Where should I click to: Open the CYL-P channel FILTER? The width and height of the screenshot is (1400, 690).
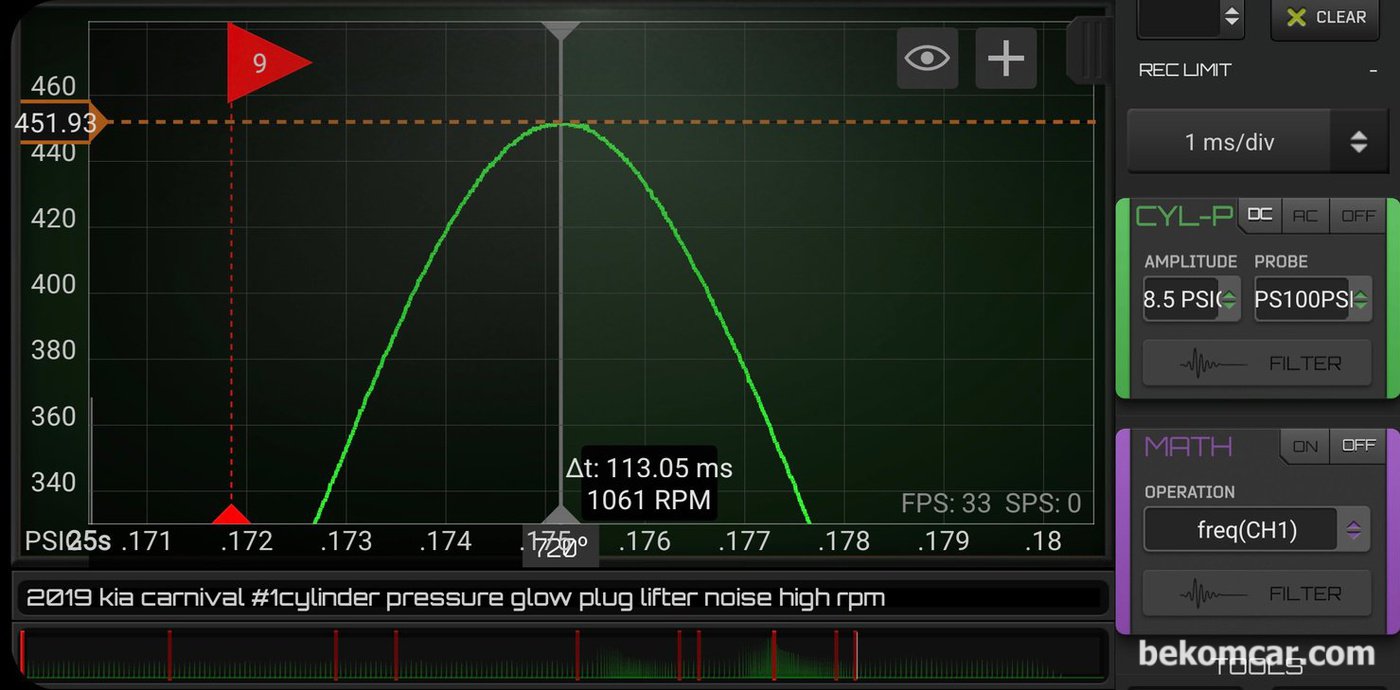point(1257,363)
